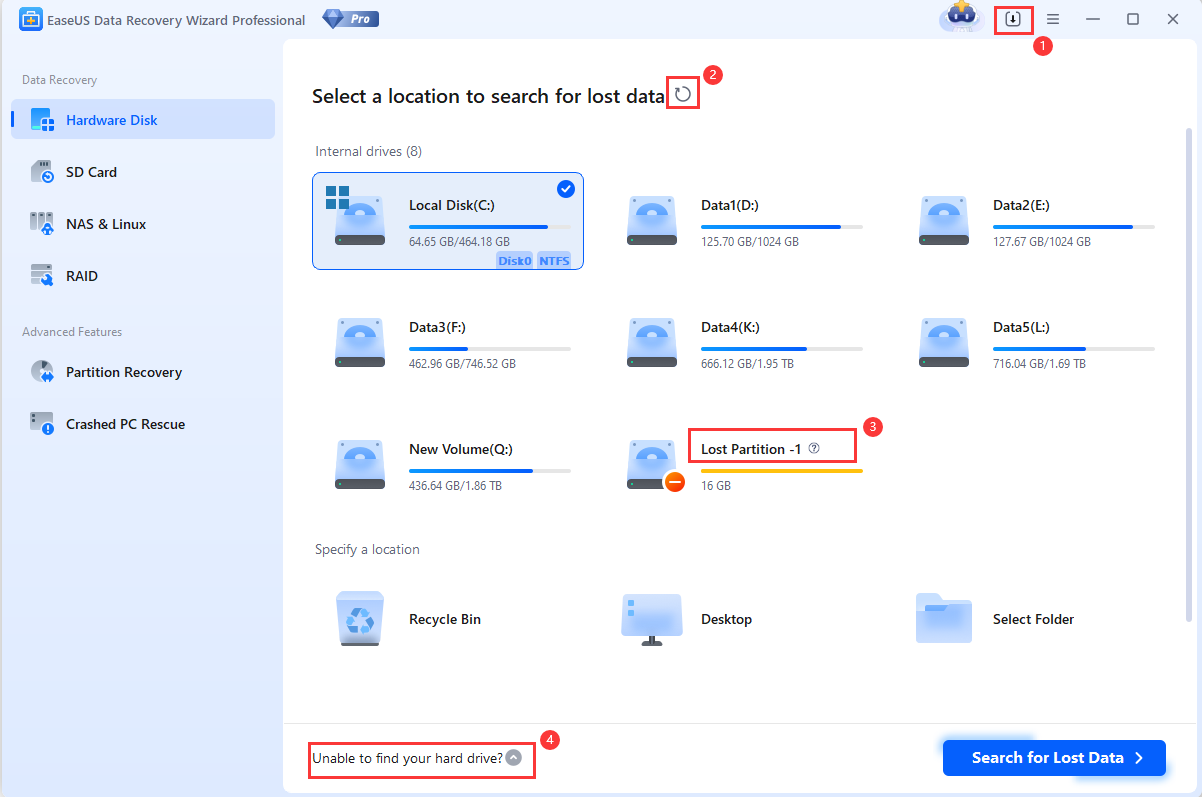
Task: Click the Data1(D:) label
Action: (730, 205)
